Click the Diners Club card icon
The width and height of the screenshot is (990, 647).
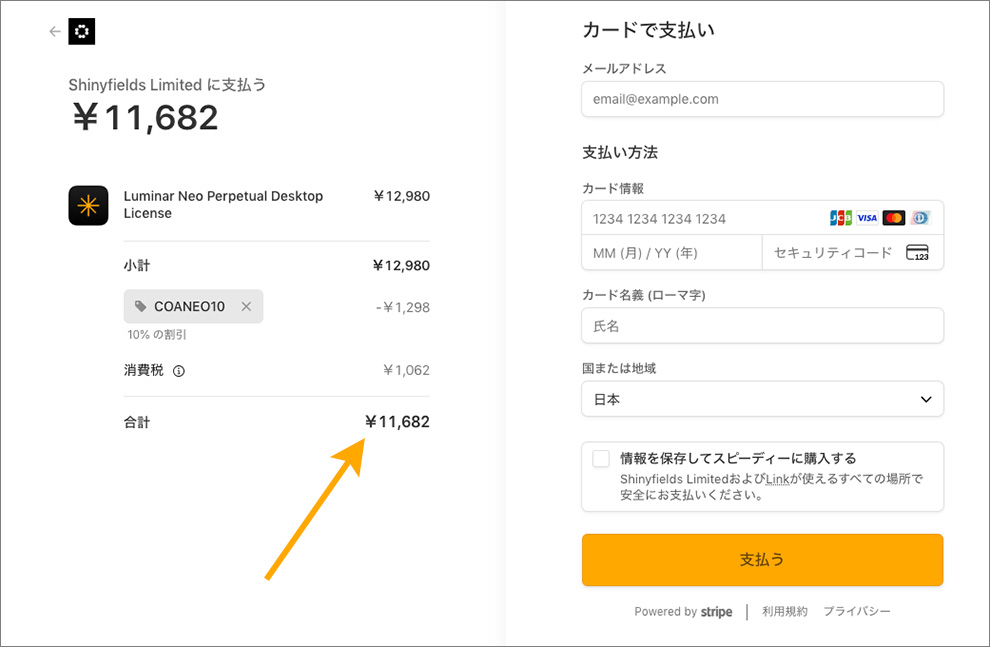click(x=920, y=218)
